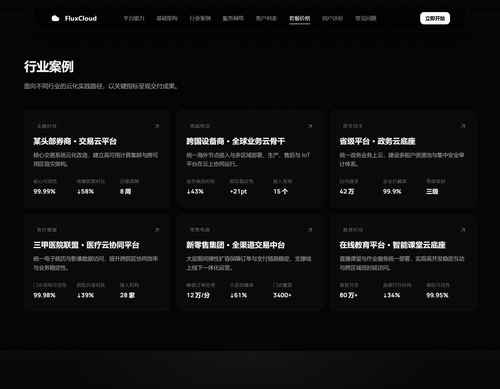Click the 99.98% availability value
This screenshot has height=389, width=500.
pos(44,295)
